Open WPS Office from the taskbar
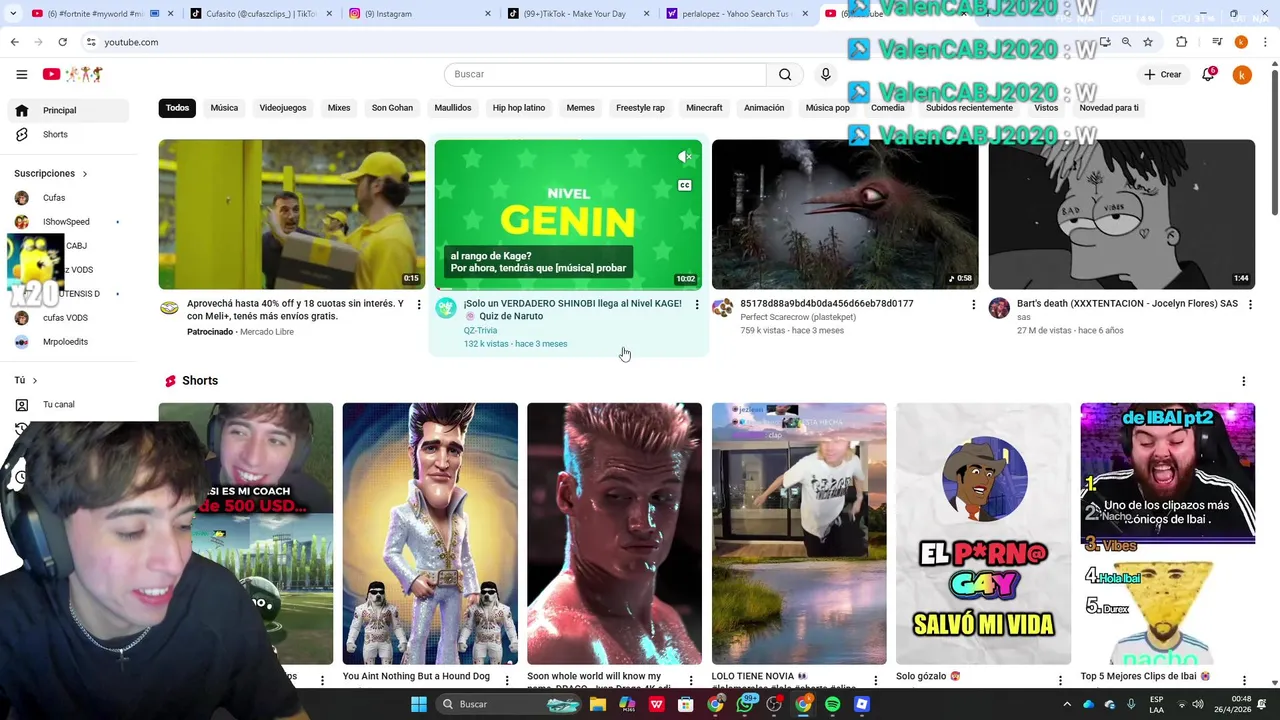The height and width of the screenshot is (720, 1280). point(657,704)
